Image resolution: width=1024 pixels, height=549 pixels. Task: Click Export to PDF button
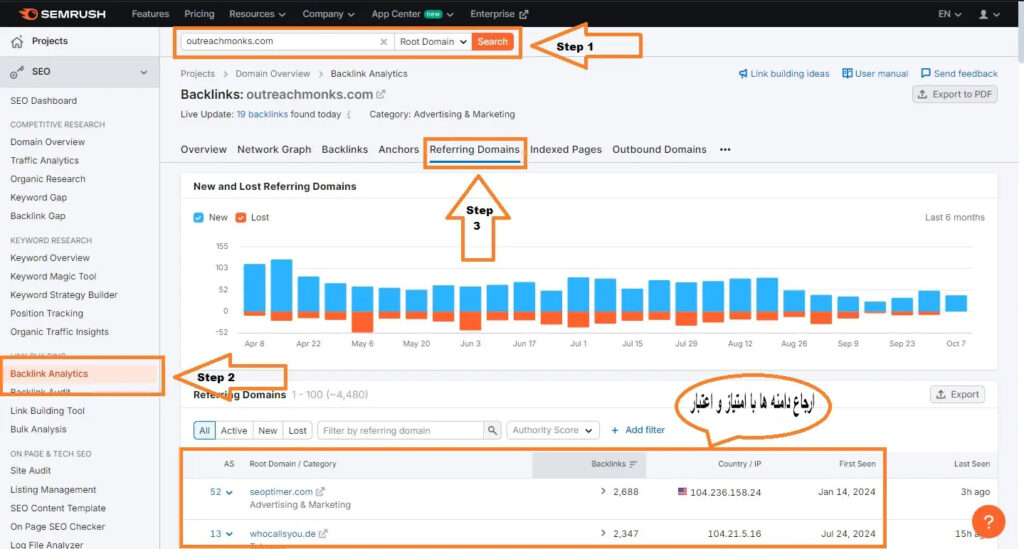coord(954,95)
